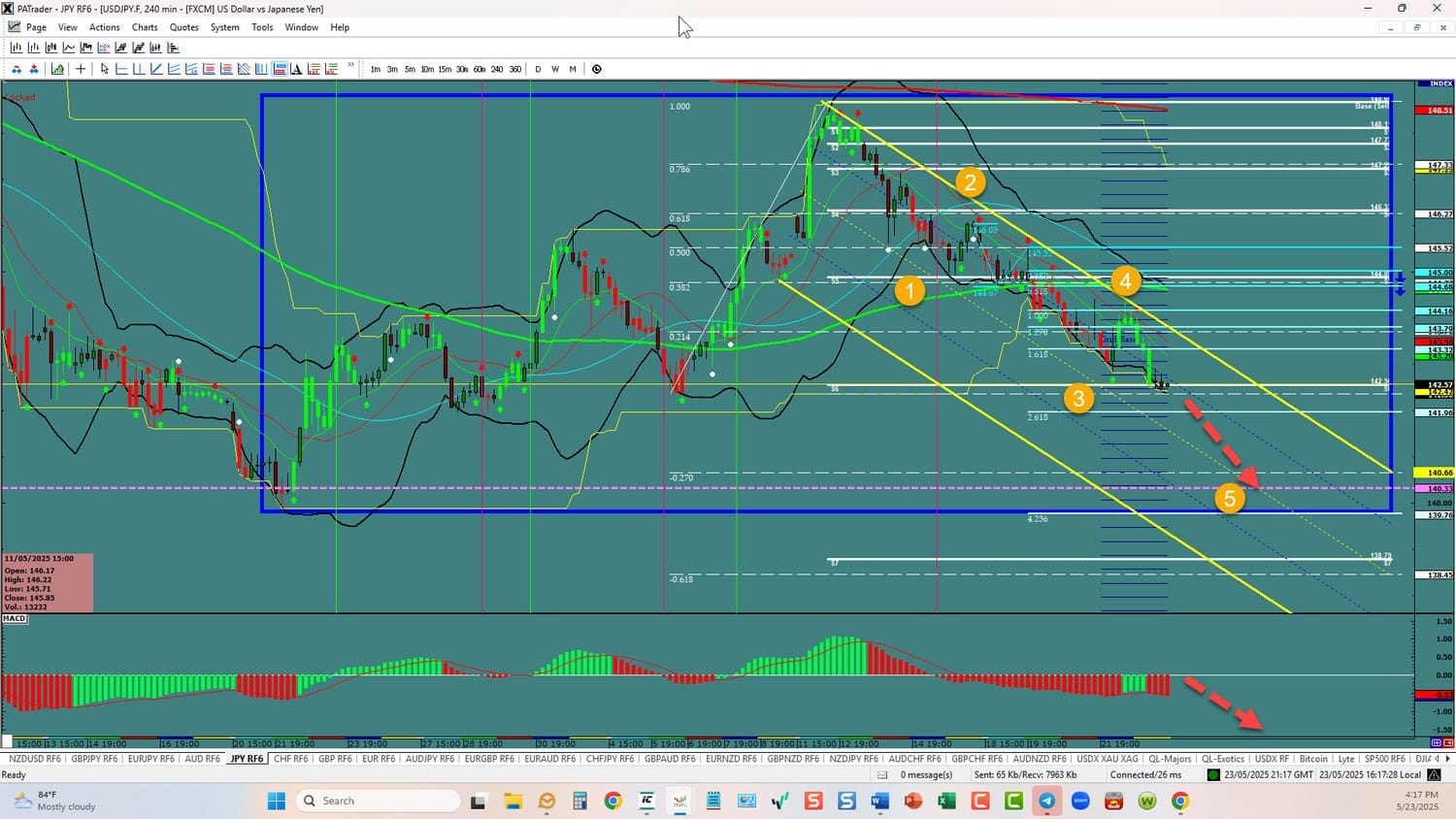Switch chart to 15m timeframe
The width and height of the screenshot is (1456, 819).
point(445,69)
